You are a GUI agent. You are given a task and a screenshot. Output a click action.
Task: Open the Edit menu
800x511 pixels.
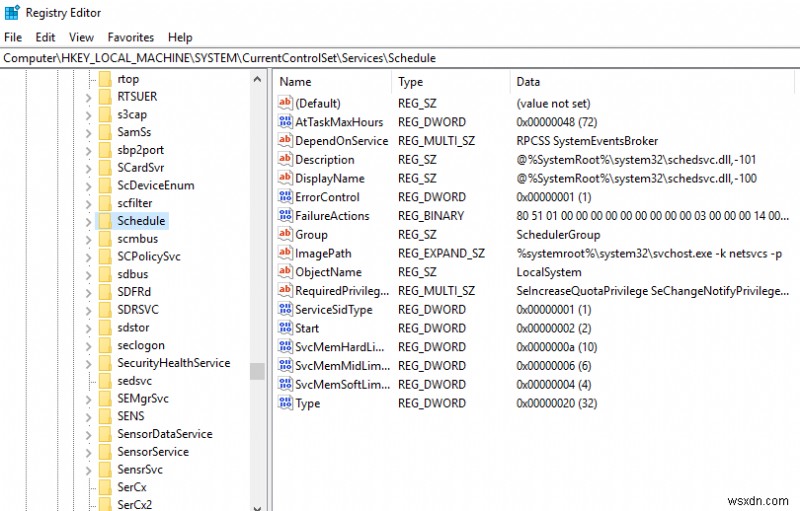(x=45, y=37)
